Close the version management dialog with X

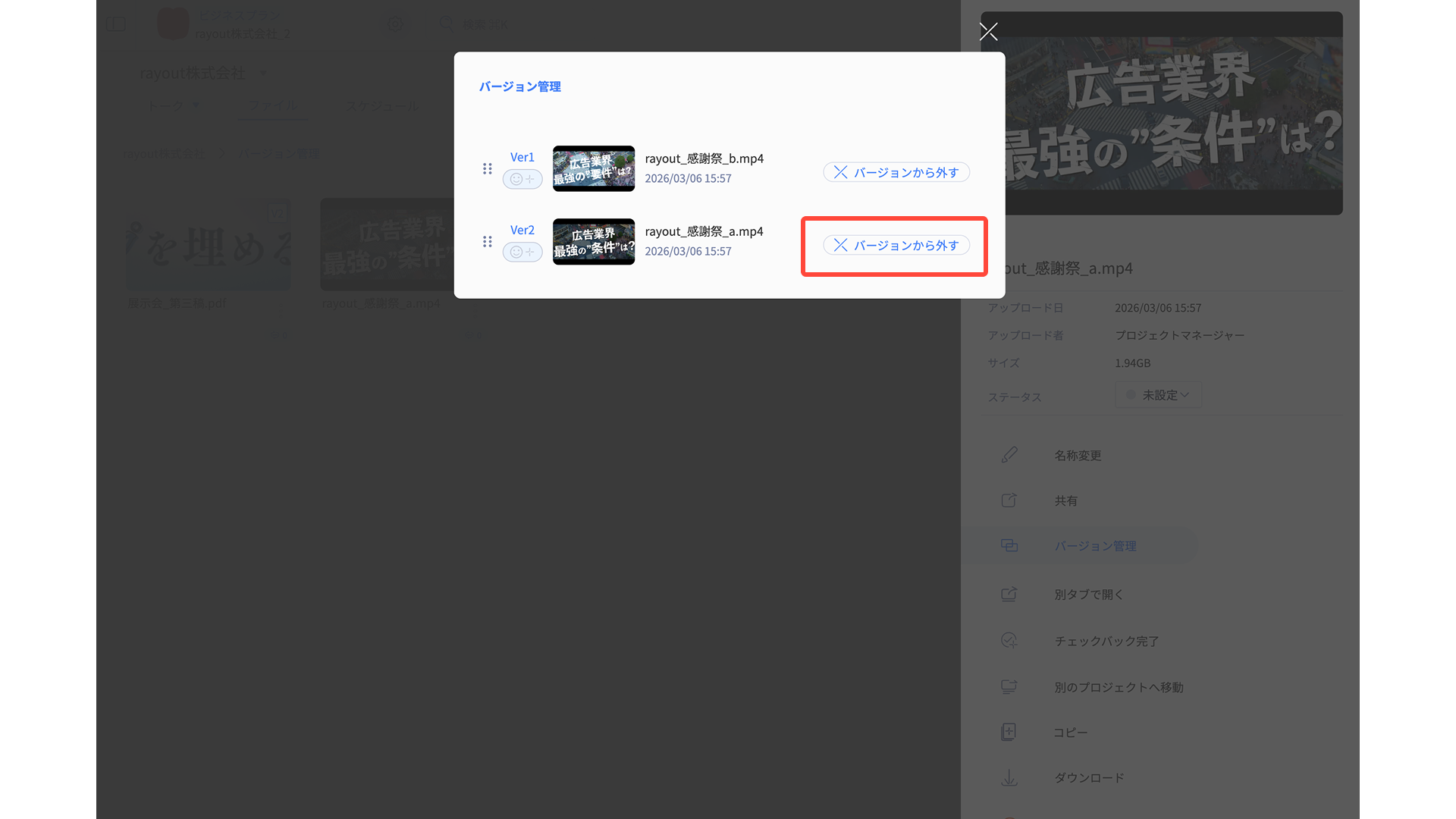[988, 31]
